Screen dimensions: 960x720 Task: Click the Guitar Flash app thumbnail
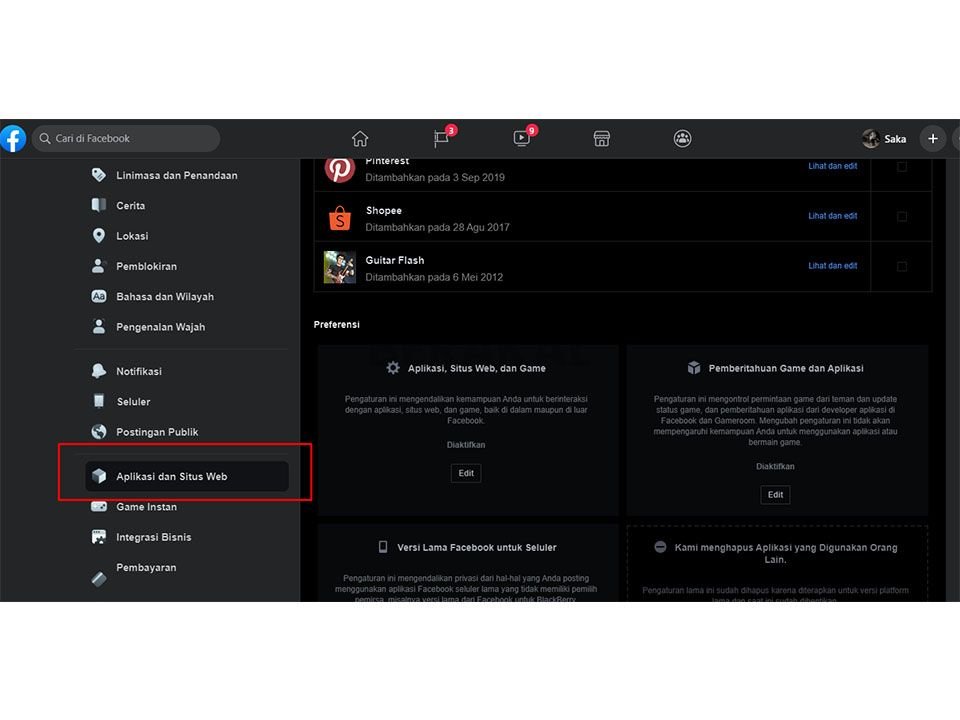(340, 267)
